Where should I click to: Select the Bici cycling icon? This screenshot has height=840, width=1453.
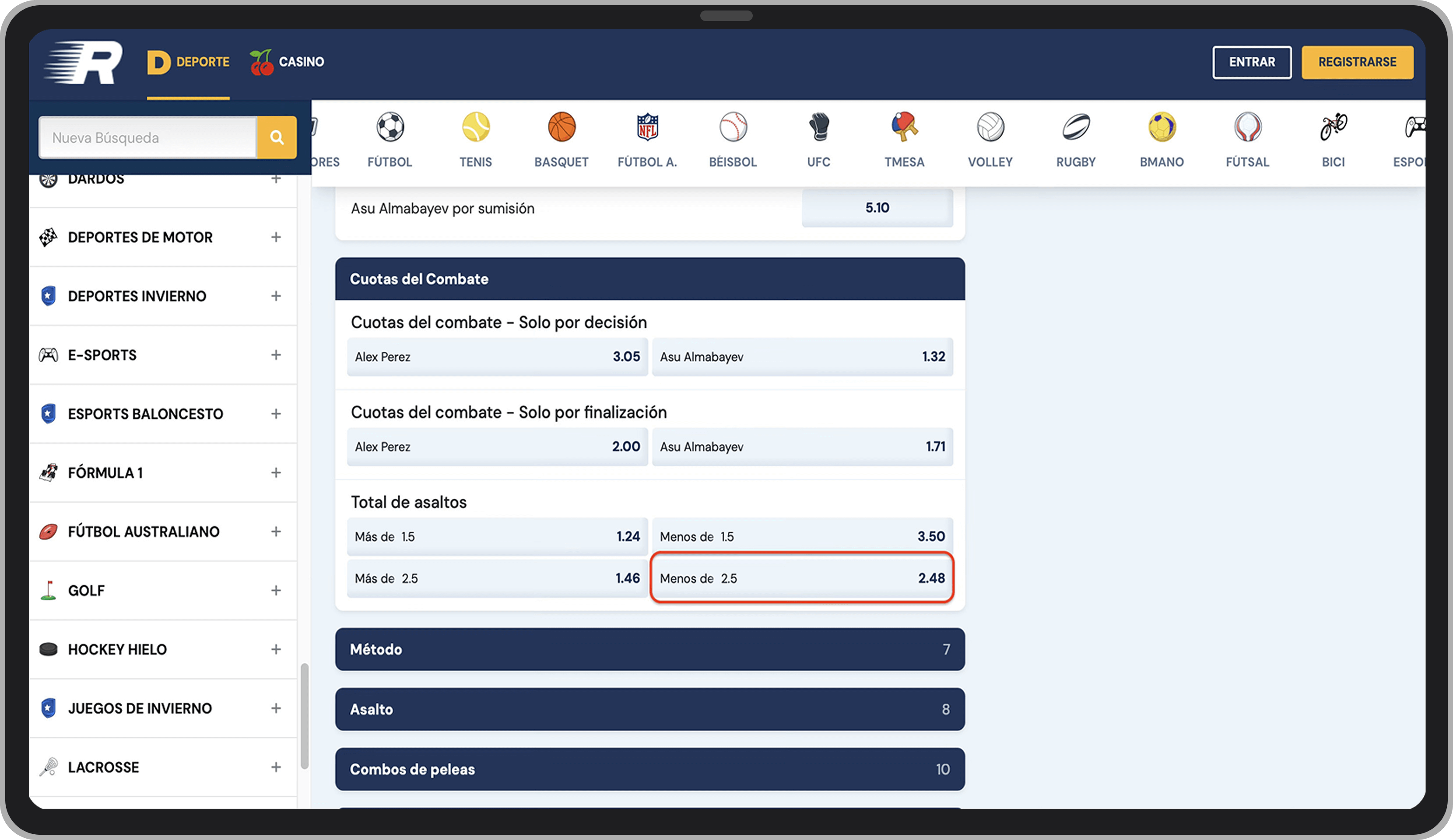(1333, 127)
